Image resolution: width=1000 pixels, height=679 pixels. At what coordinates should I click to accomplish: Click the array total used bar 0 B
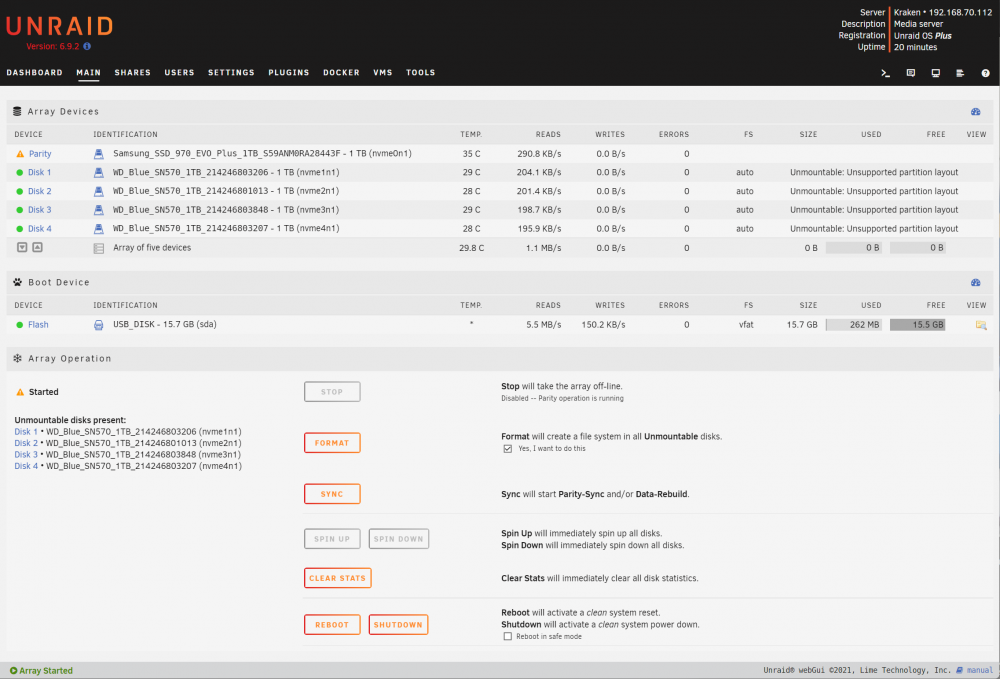(x=854, y=247)
